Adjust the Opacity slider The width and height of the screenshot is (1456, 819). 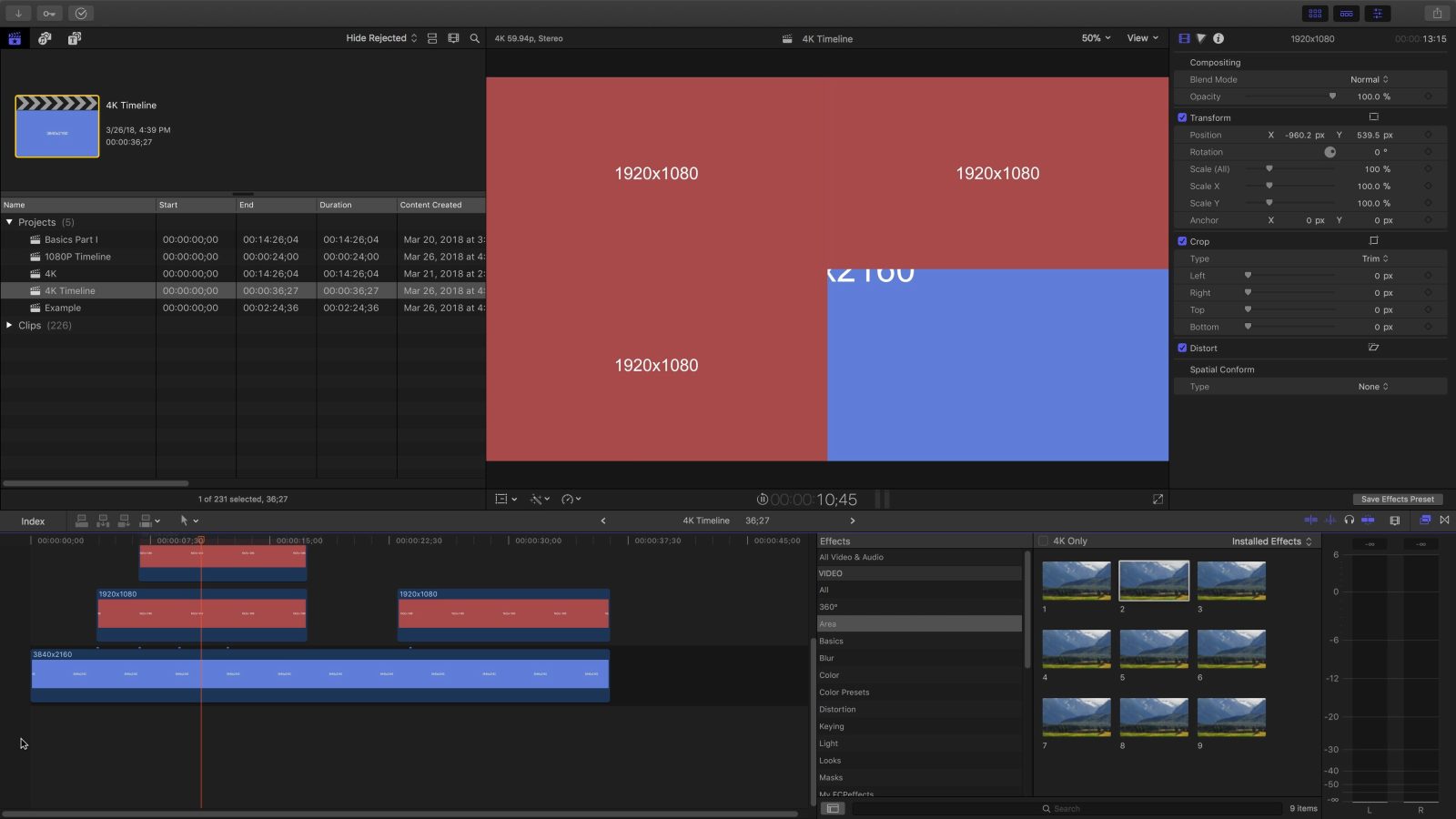1332,96
